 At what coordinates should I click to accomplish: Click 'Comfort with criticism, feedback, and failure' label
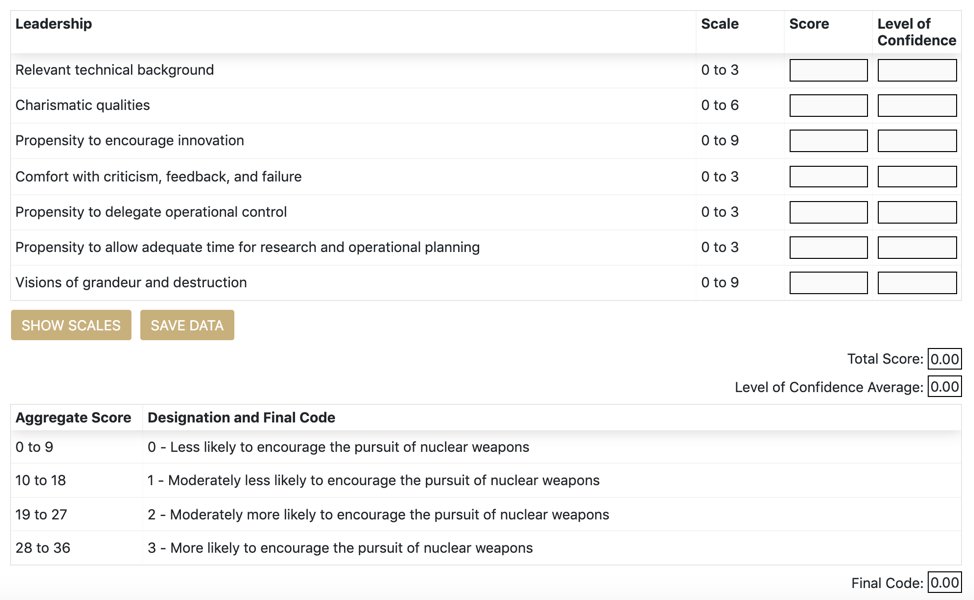click(158, 176)
